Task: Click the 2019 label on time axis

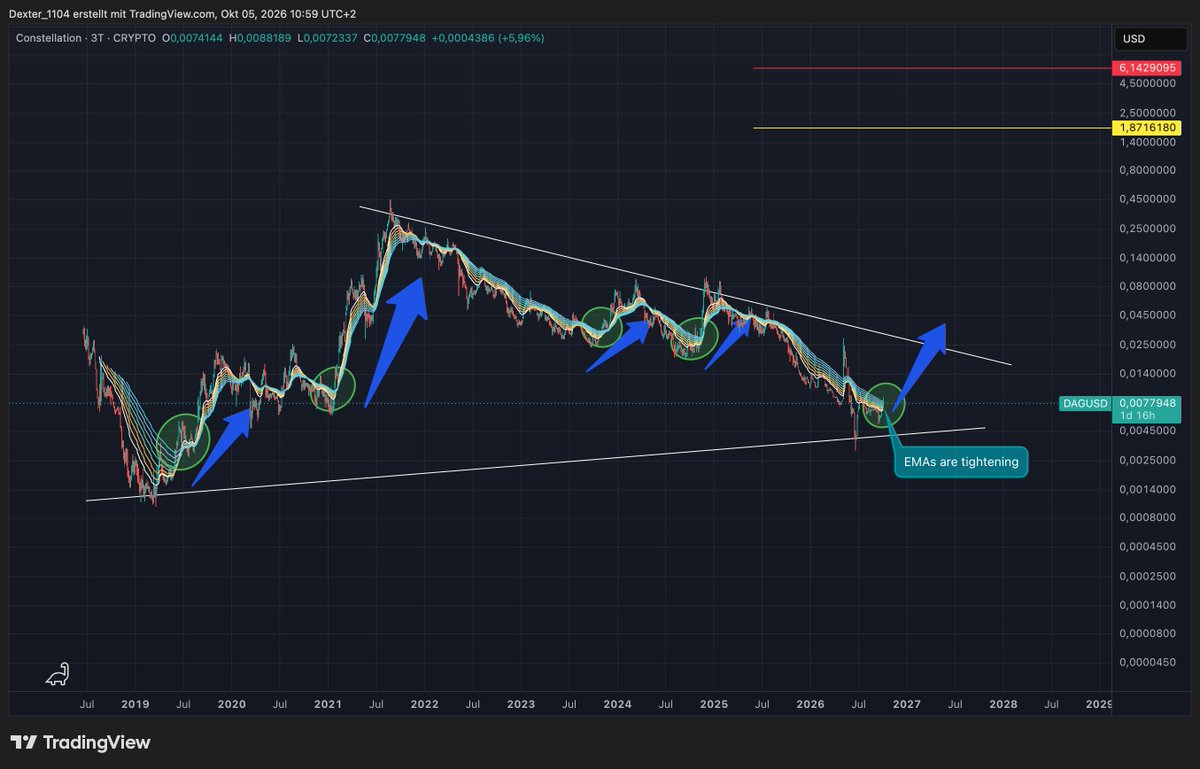Action: coord(135,704)
